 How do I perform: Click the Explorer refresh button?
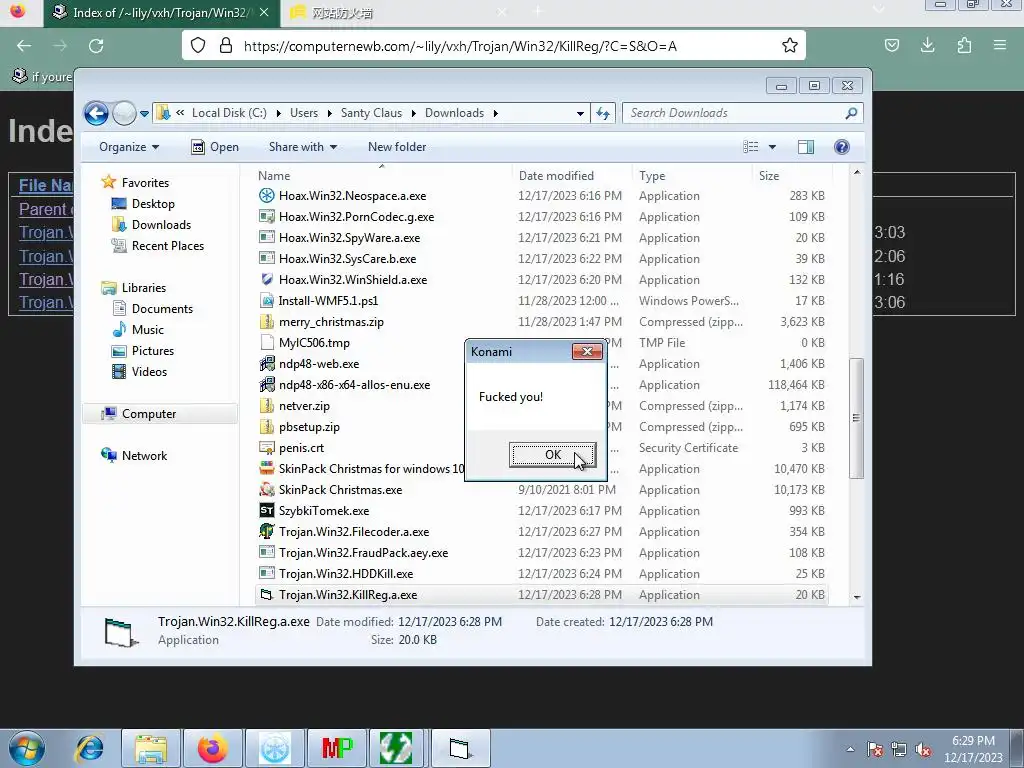pyautogui.click(x=603, y=114)
